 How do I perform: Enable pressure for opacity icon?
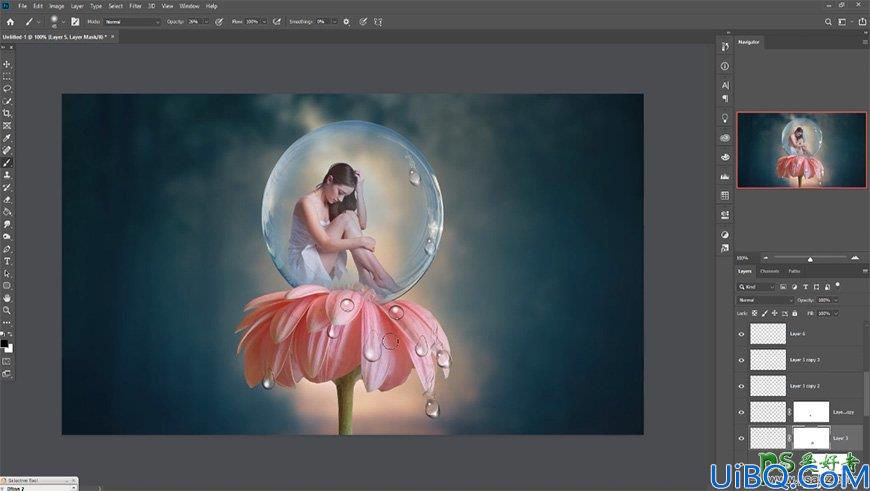coord(219,22)
